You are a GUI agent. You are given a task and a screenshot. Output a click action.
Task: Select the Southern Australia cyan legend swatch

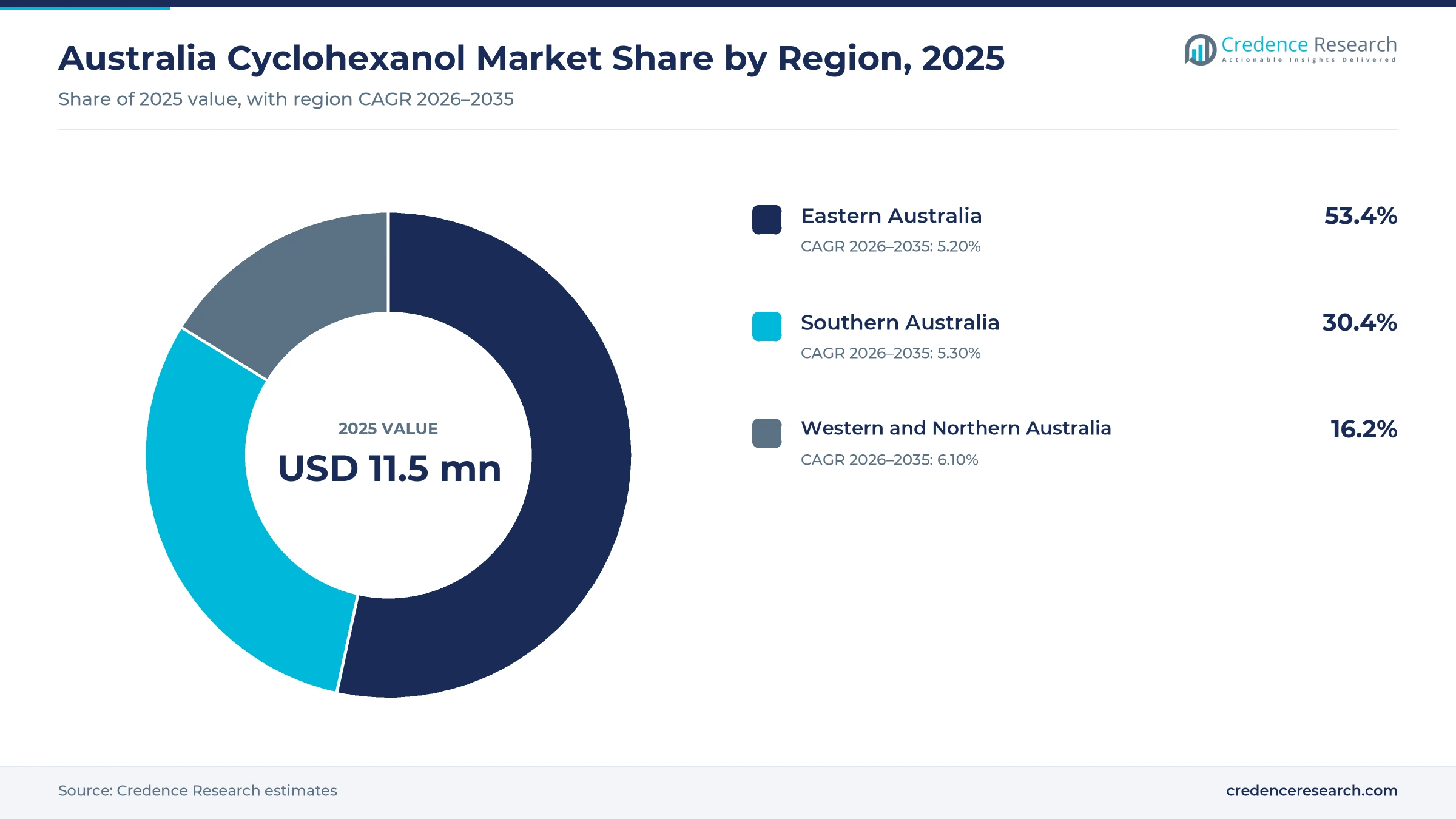tap(767, 326)
